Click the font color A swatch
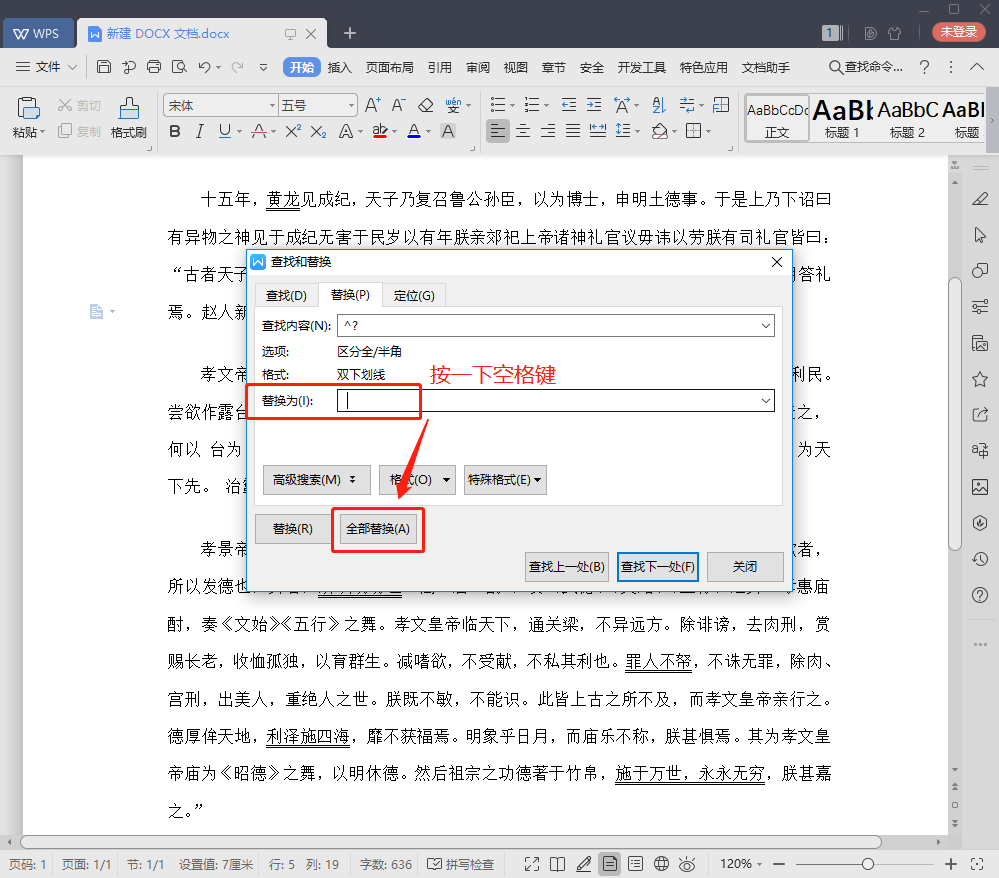This screenshot has height=878, width=999. click(x=413, y=131)
